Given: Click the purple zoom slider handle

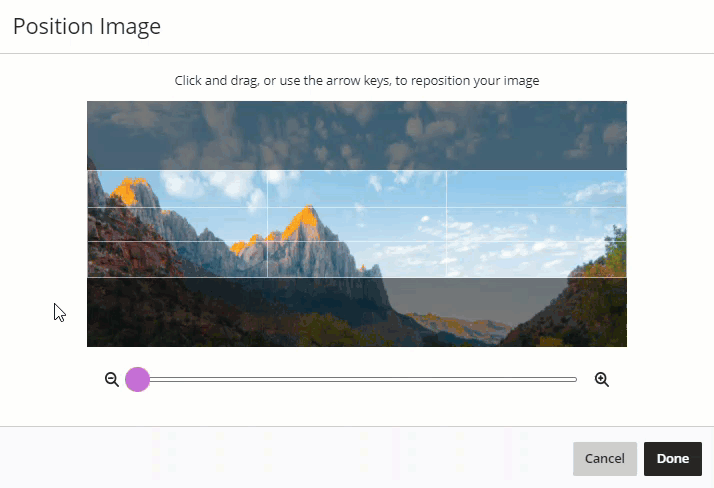Looking at the screenshot, I should (138, 379).
